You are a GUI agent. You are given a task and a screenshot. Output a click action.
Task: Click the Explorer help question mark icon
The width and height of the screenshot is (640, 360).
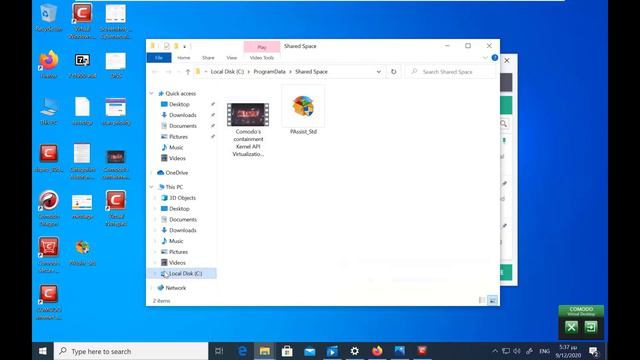coord(495,58)
